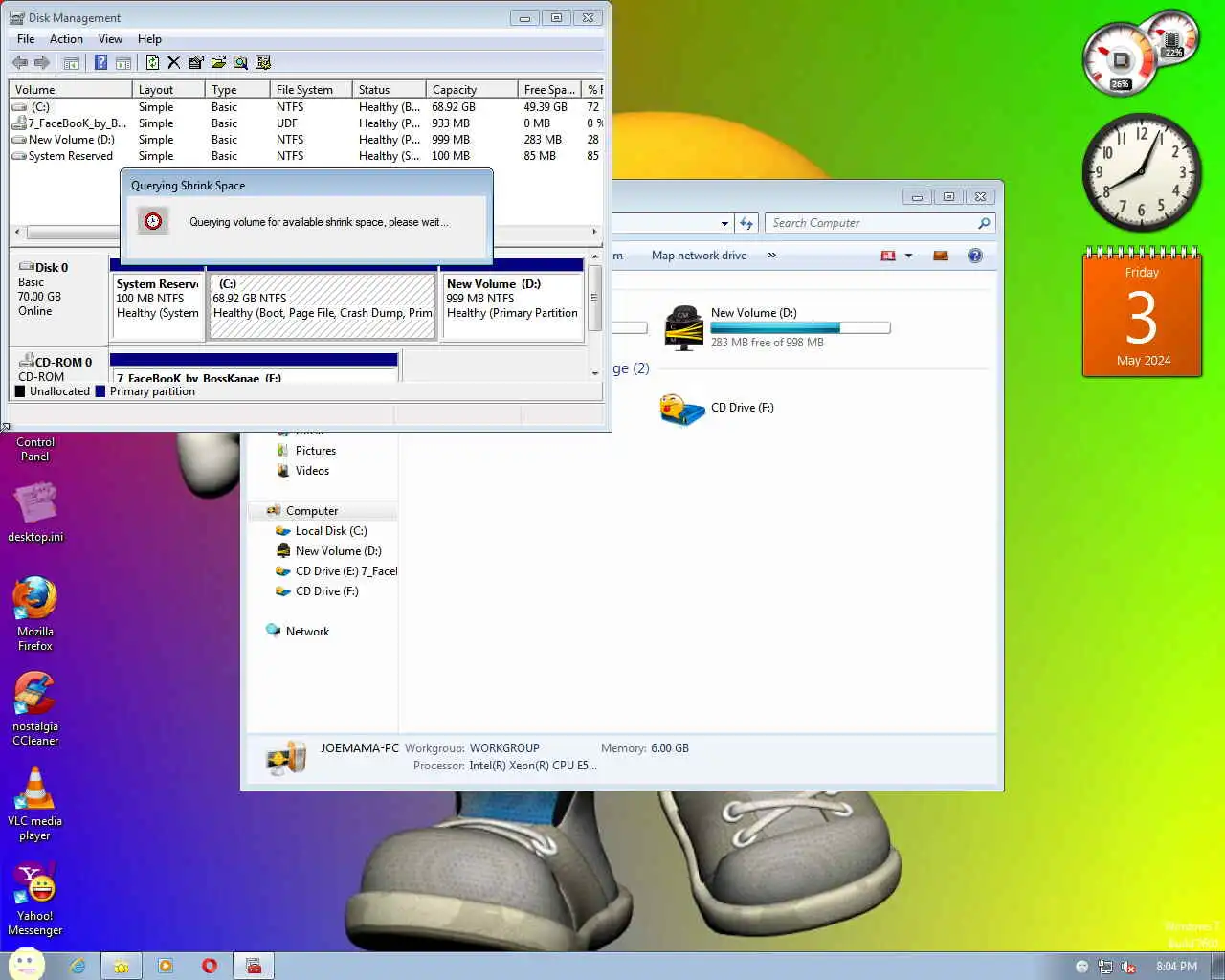1225x980 pixels.
Task: Click the Search Computer field
Action: (x=880, y=223)
